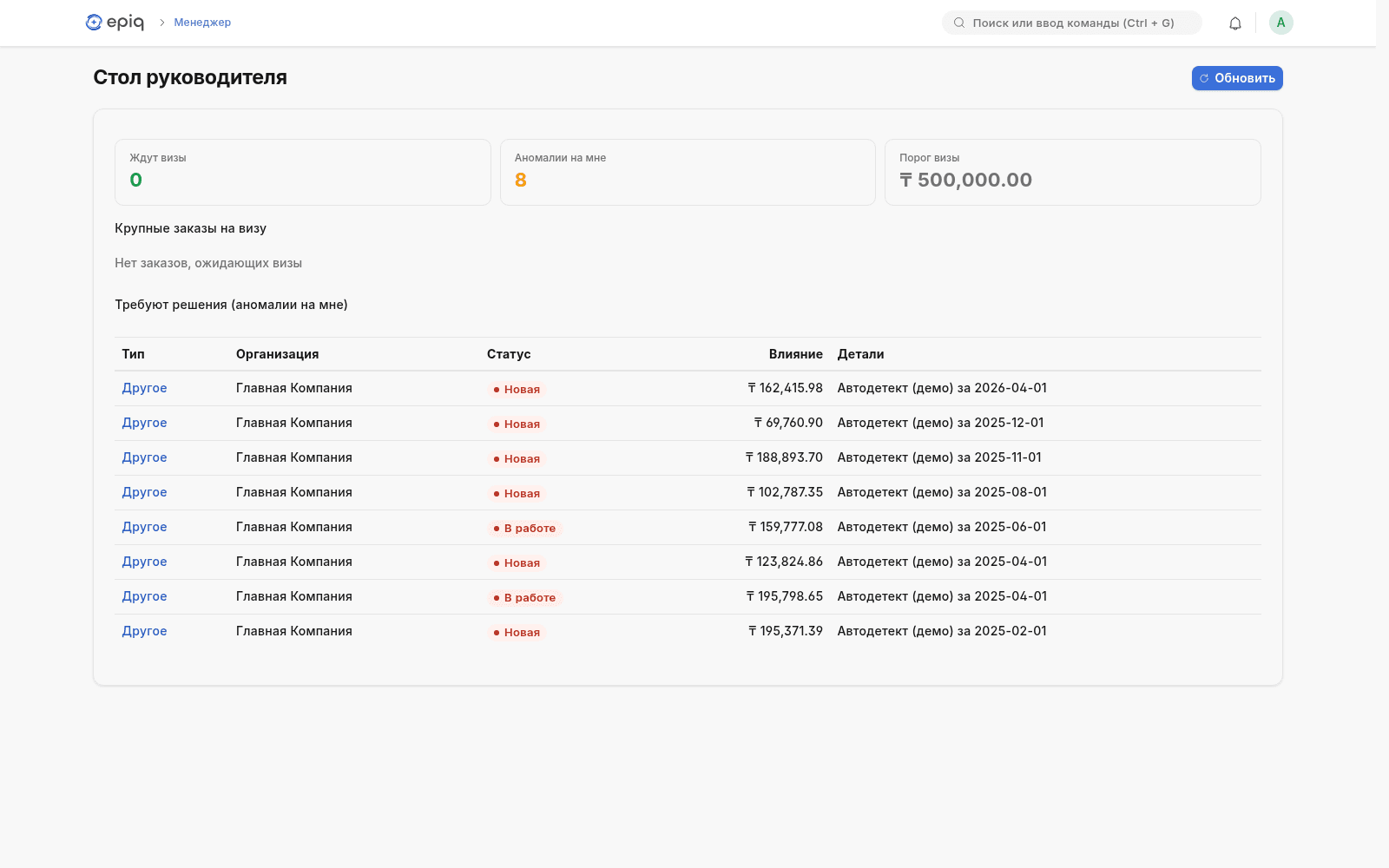Screen dimensions: 1389x868
Task: Click Главная Компания in 2025-12-01 row
Action: pyautogui.click(x=294, y=423)
